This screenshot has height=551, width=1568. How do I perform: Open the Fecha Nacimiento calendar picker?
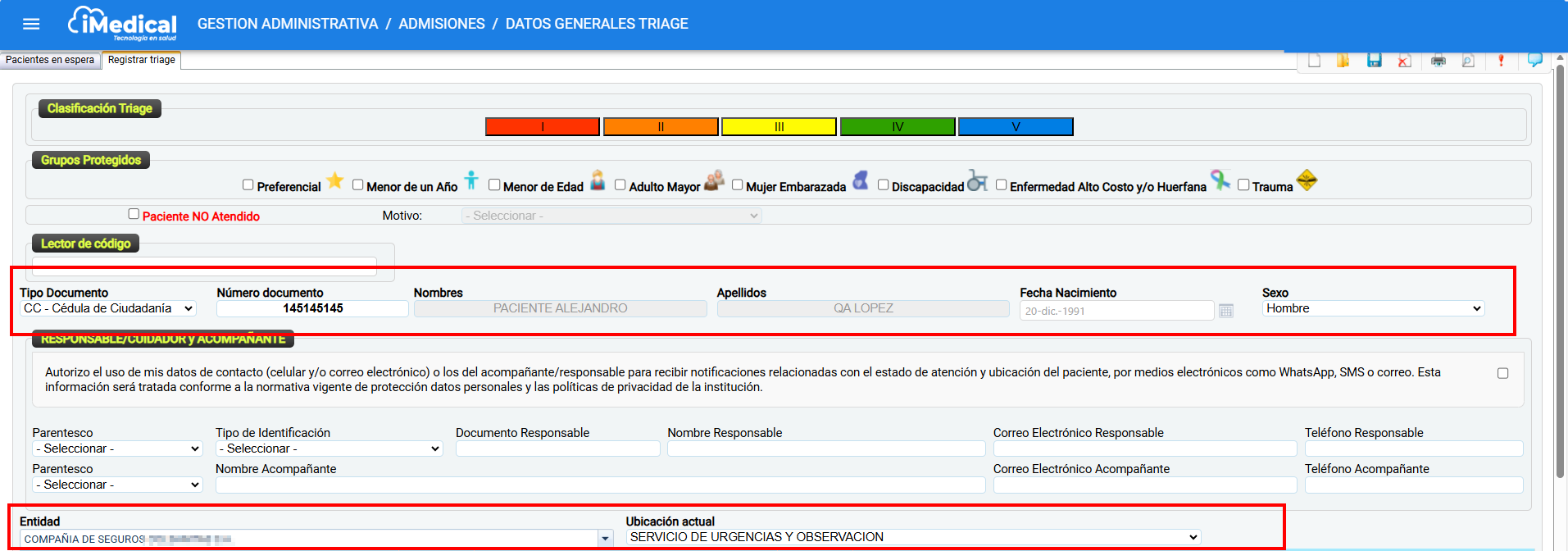pos(1226,311)
